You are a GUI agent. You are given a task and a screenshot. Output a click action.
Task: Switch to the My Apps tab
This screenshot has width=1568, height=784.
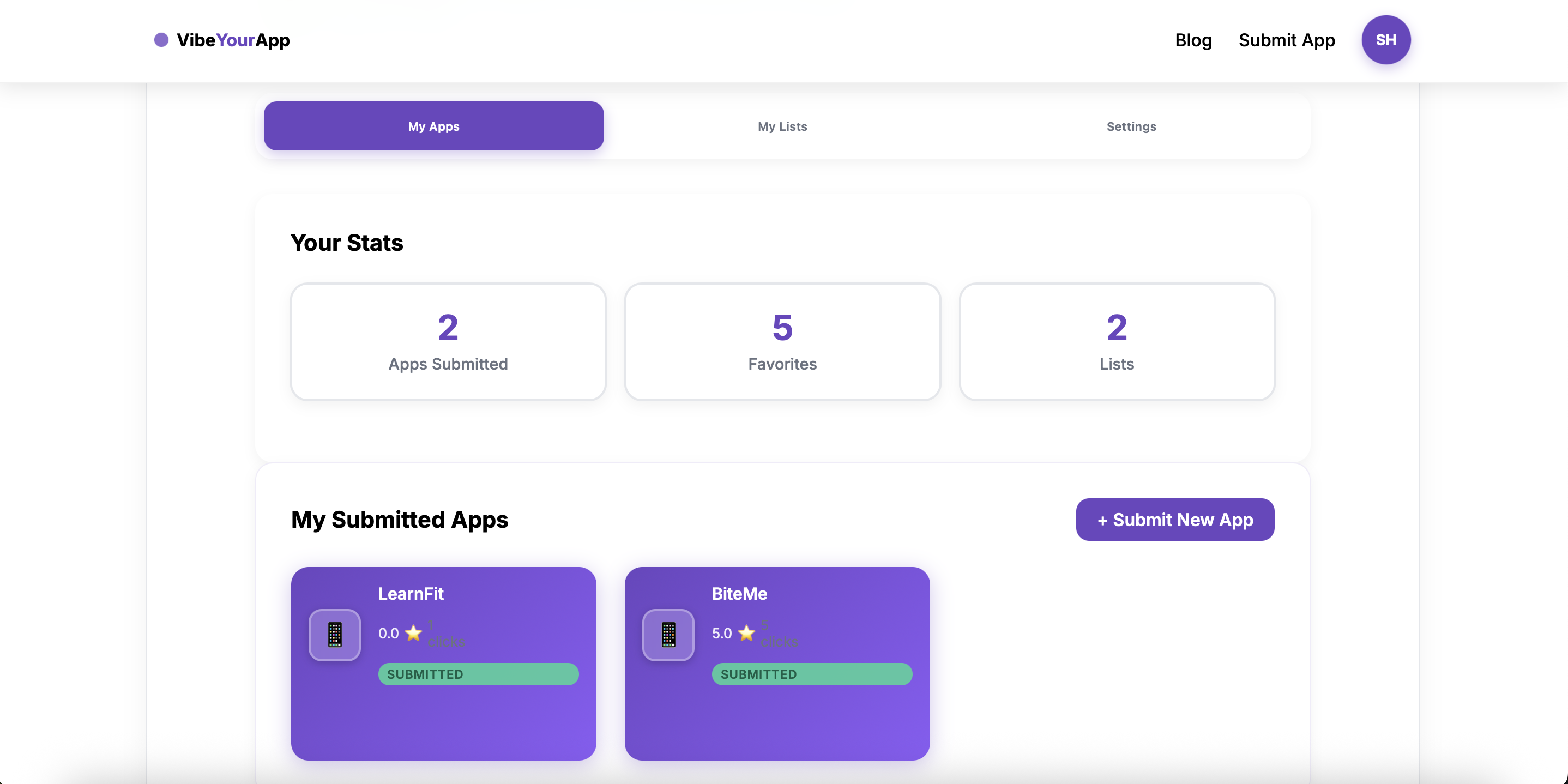[433, 126]
